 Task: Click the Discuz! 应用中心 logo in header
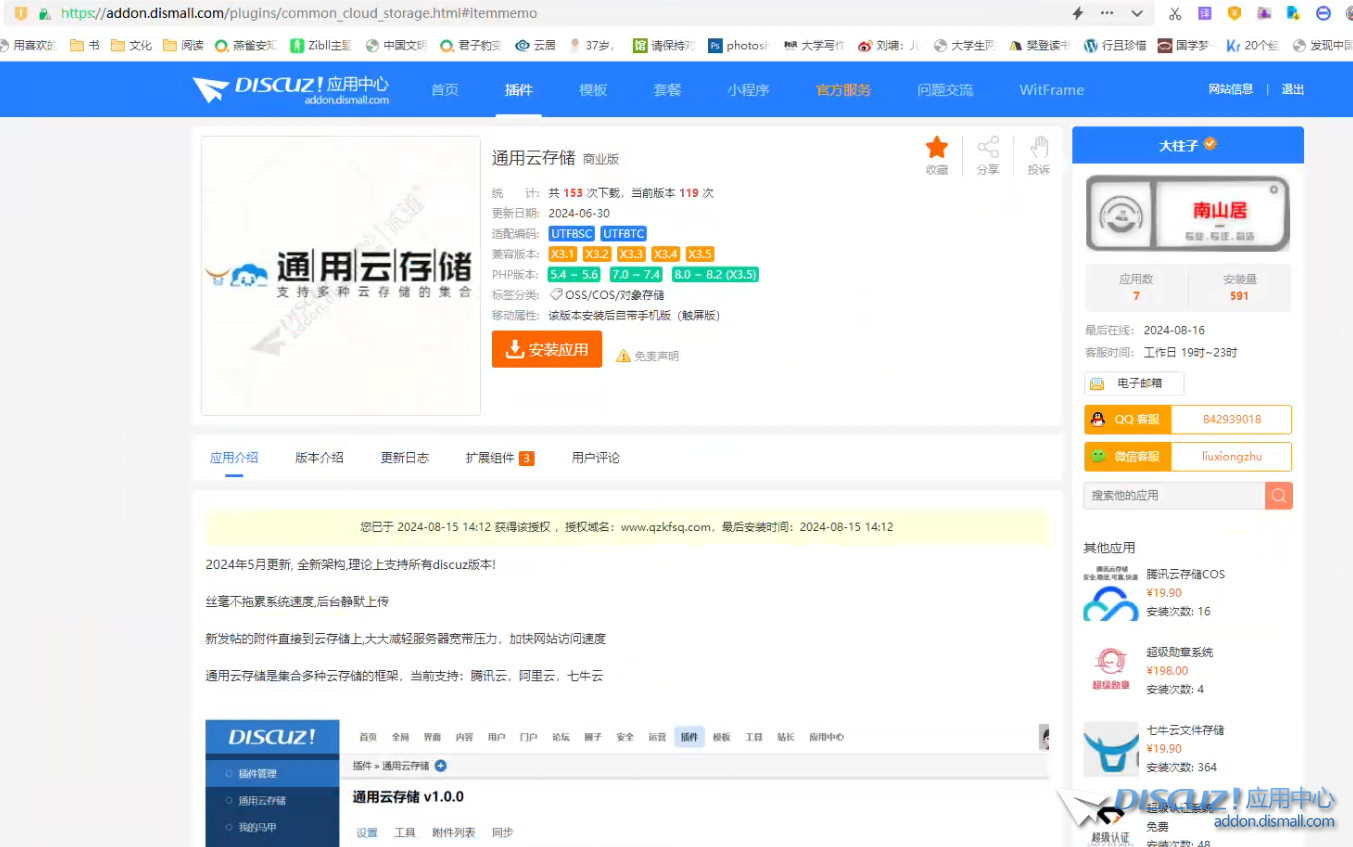coord(291,89)
